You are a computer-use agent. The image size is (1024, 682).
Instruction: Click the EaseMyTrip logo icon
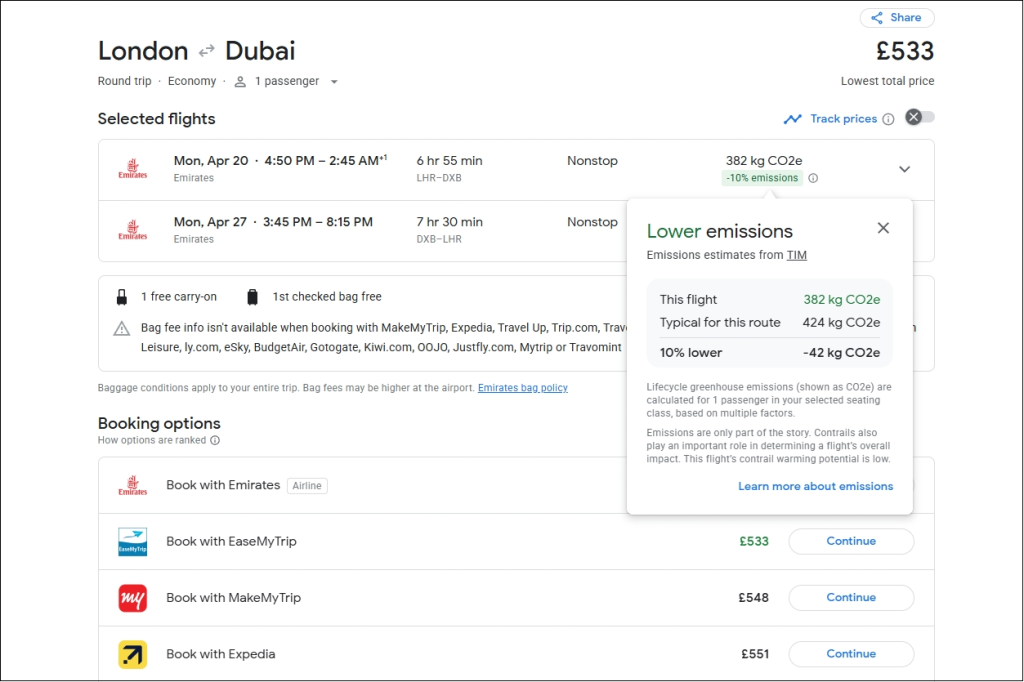click(133, 542)
